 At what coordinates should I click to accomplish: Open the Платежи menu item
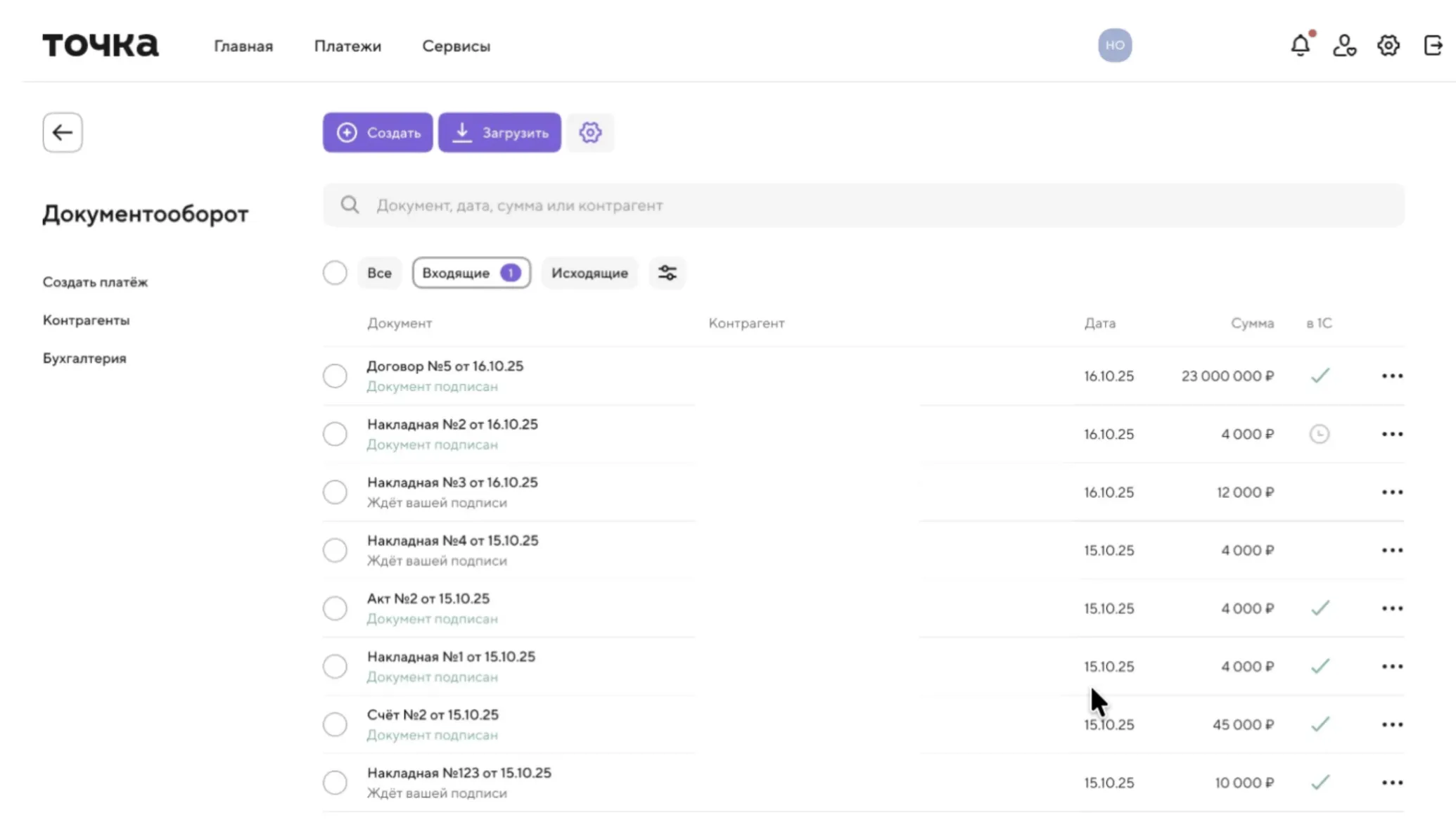pyautogui.click(x=347, y=46)
